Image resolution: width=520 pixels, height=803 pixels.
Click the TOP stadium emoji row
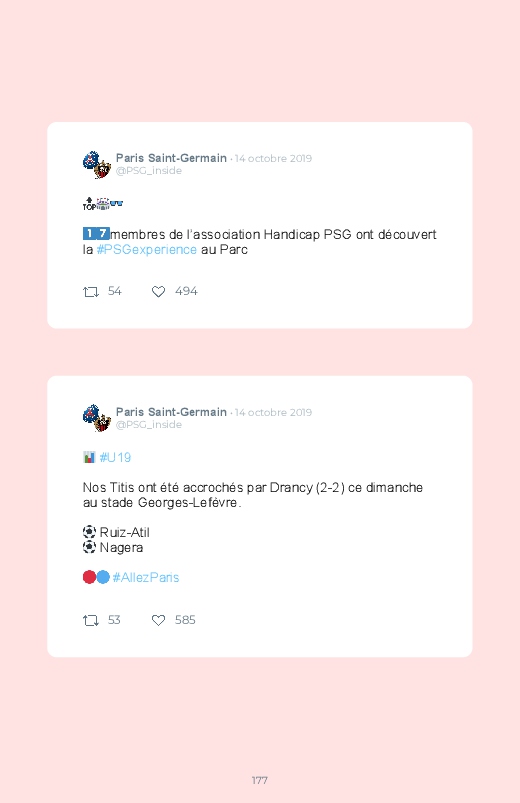(102, 204)
